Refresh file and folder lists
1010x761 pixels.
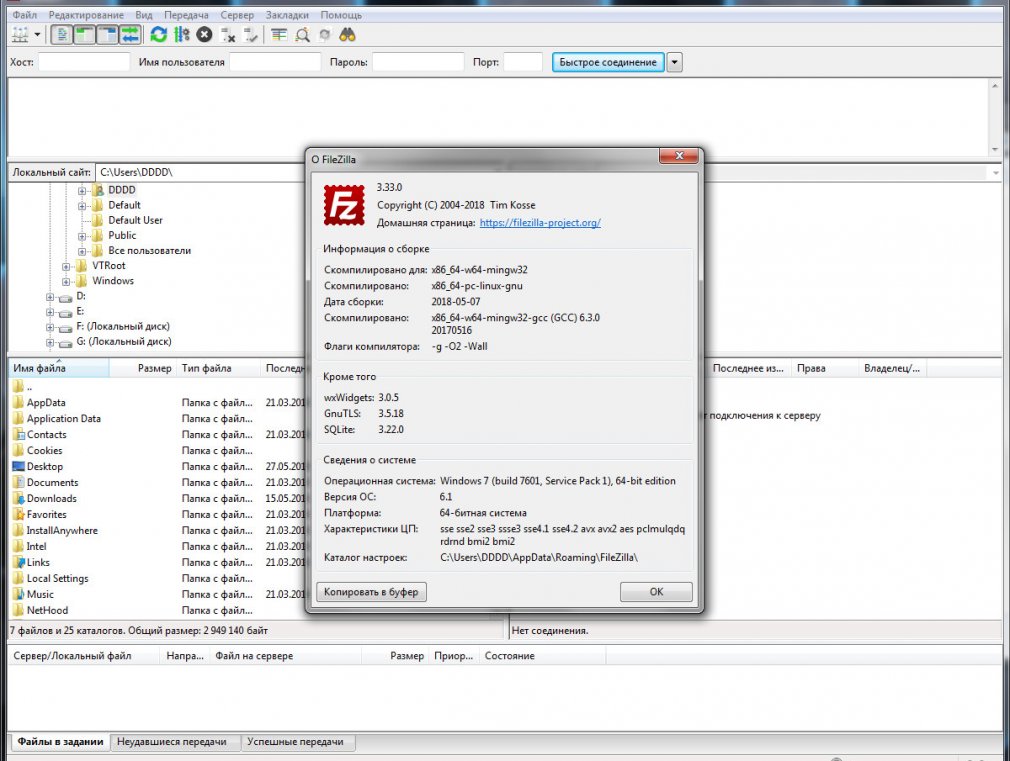(158, 35)
